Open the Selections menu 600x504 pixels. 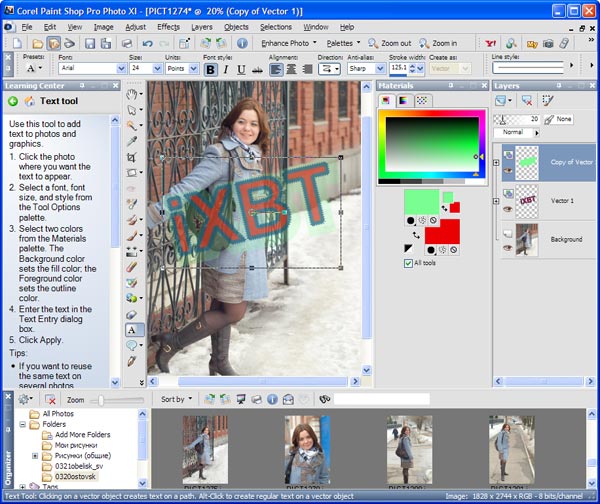(276, 26)
